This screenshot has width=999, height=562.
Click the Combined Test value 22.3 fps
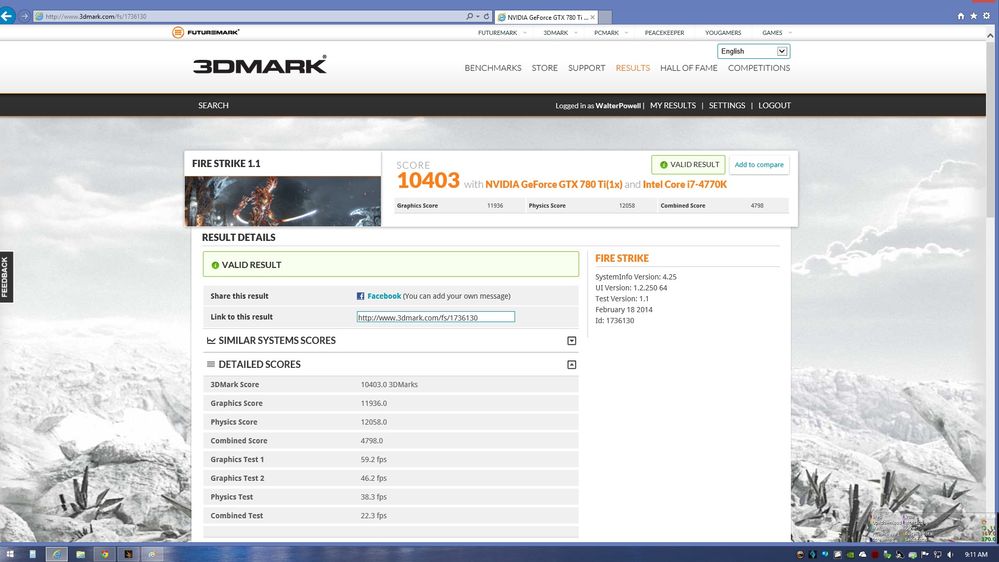373,515
